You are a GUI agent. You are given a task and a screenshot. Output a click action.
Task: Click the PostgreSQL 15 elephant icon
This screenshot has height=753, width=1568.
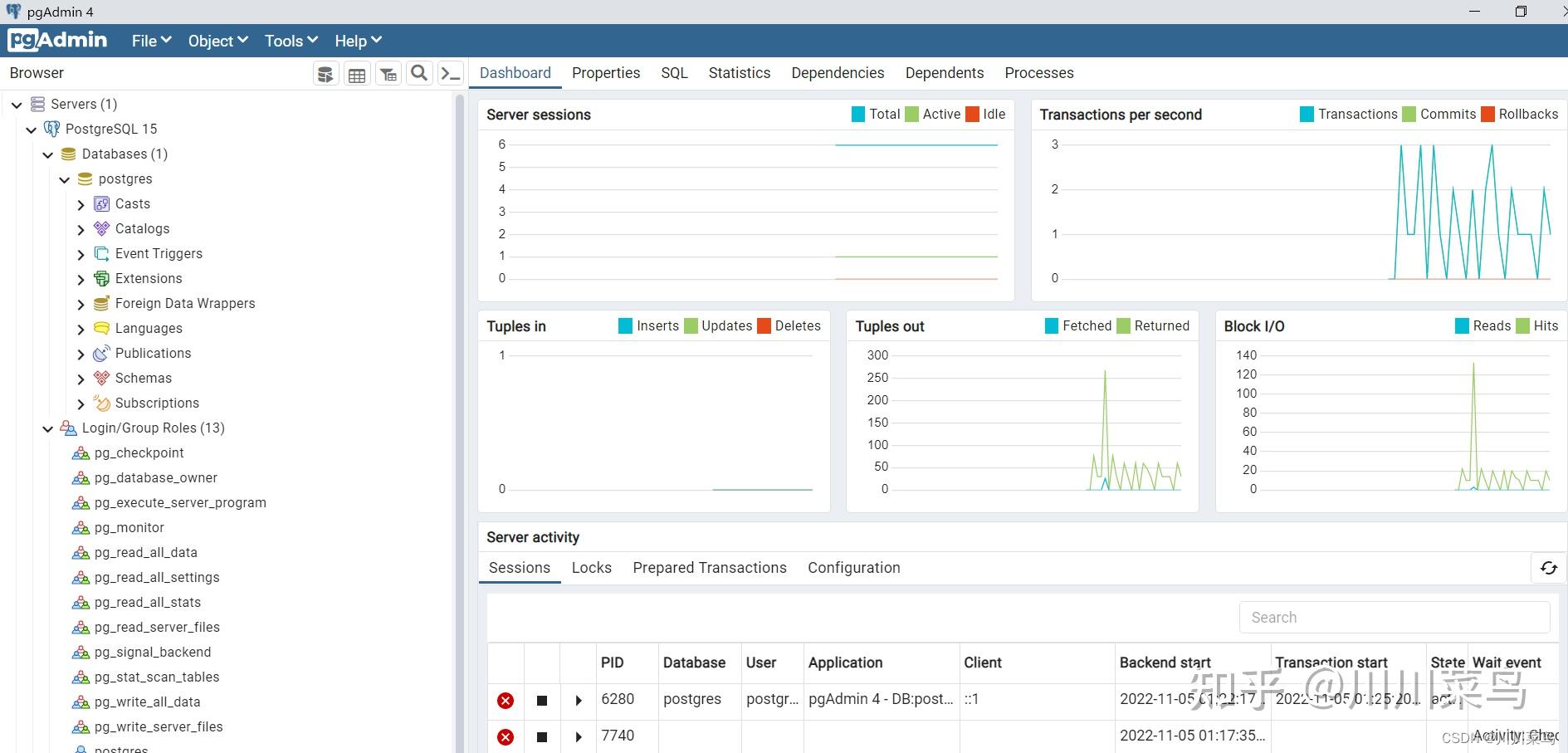[52, 130]
